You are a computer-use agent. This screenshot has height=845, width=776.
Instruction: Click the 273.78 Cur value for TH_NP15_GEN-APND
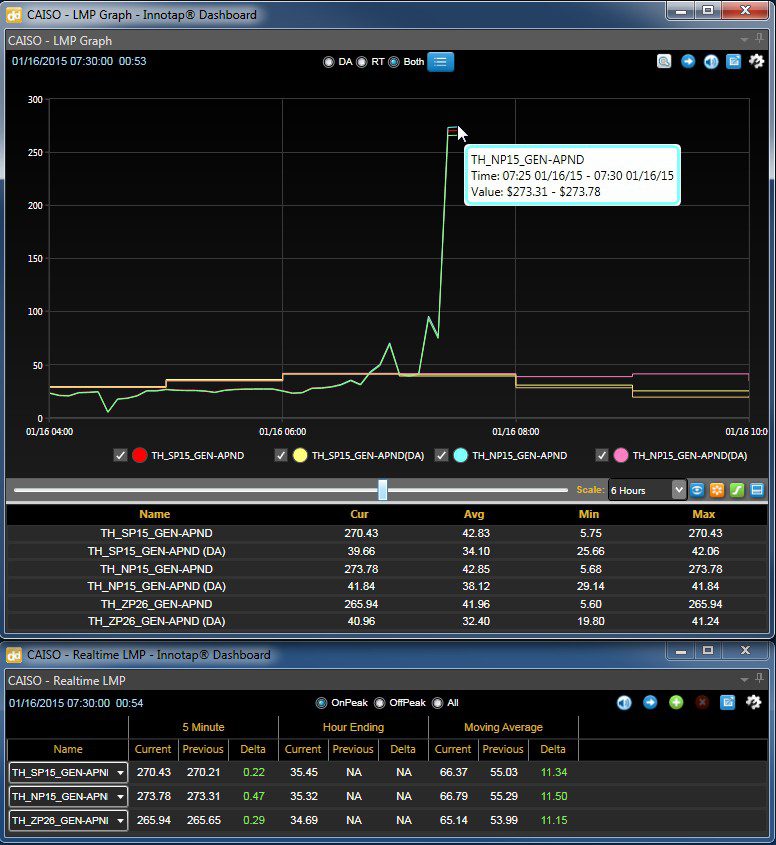(x=362, y=569)
